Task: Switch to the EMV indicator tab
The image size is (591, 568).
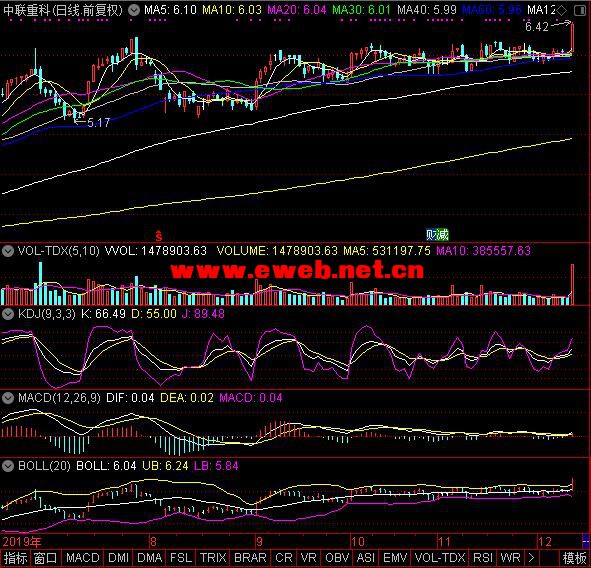Action: click(395, 558)
